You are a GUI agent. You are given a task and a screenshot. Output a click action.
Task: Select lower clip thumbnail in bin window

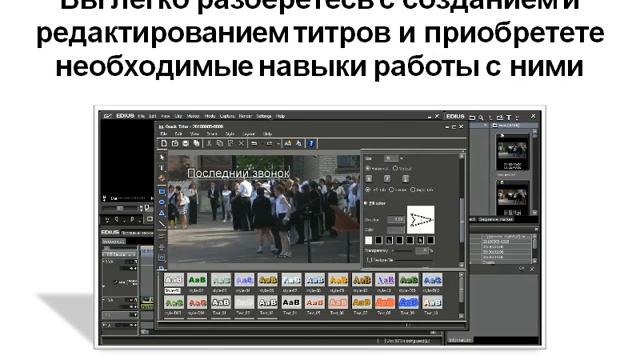click(x=512, y=198)
